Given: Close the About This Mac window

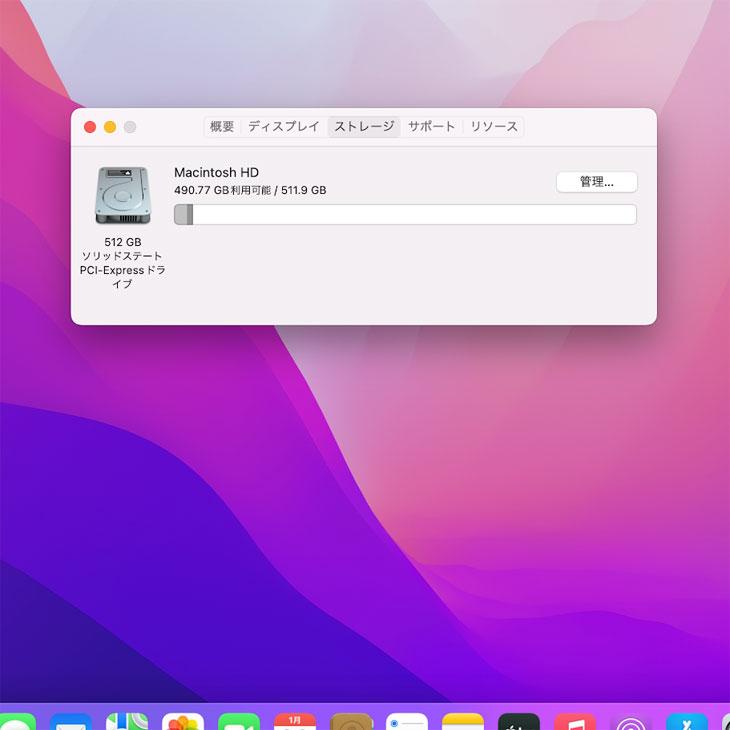Looking at the screenshot, I should tap(90, 127).
